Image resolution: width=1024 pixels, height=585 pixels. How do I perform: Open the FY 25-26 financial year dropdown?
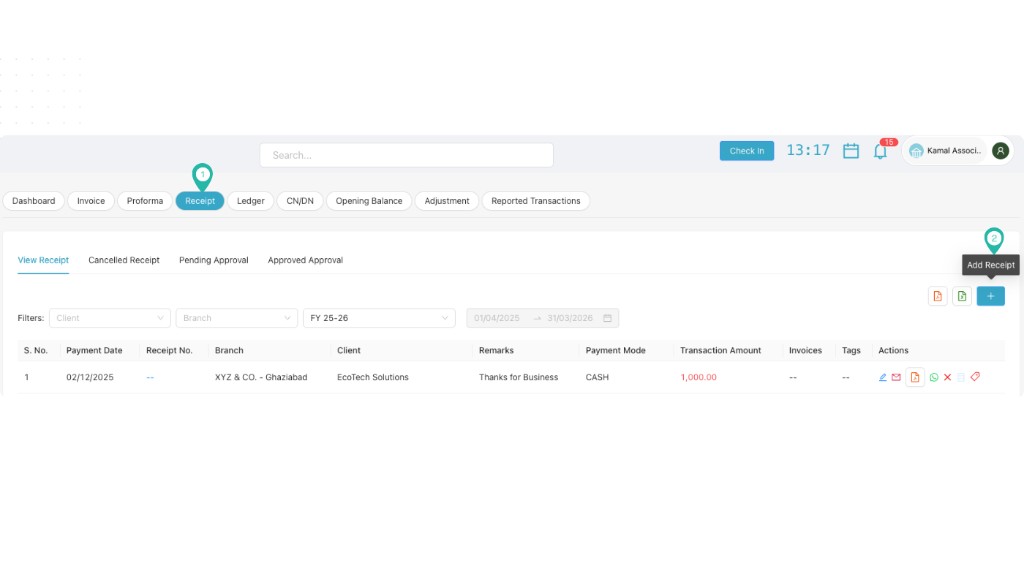pos(379,318)
